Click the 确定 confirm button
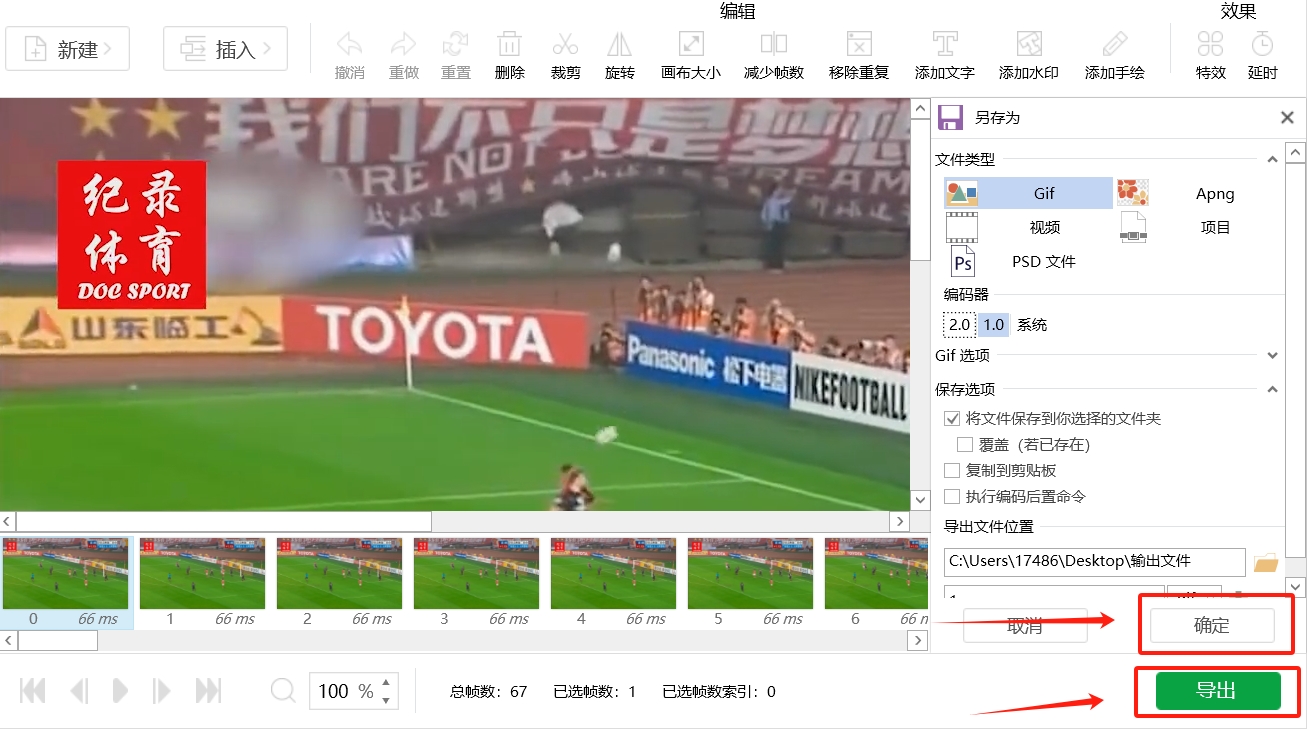The image size is (1307, 729). [1212, 626]
